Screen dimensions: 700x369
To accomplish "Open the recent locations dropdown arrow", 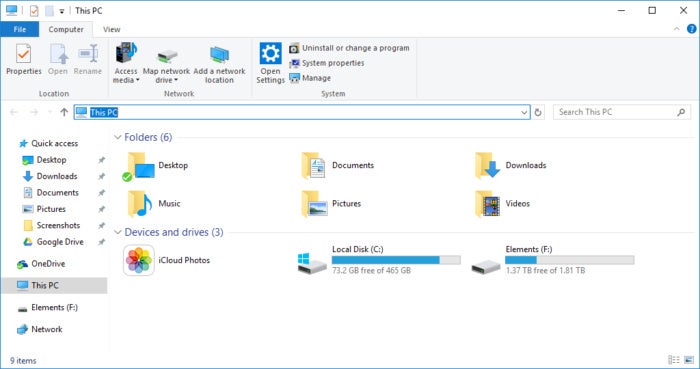I will (x=50, y=112).
